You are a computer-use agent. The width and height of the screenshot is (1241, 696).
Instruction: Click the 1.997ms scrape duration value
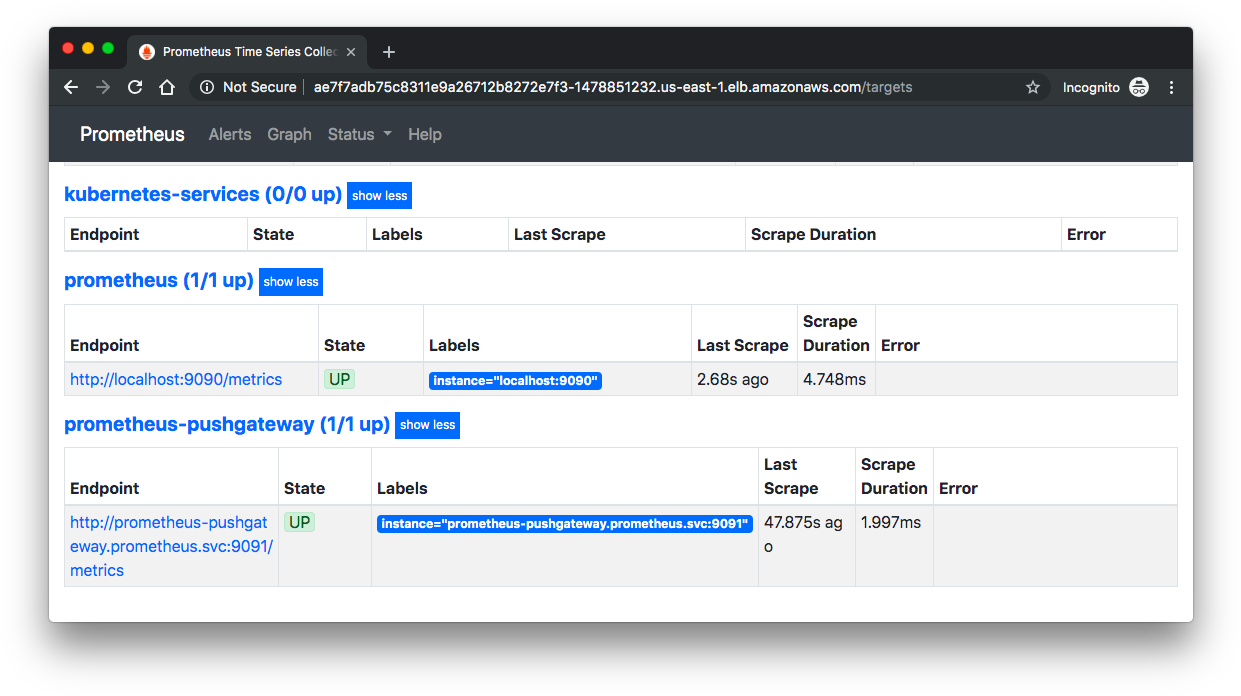pos(891,522)
